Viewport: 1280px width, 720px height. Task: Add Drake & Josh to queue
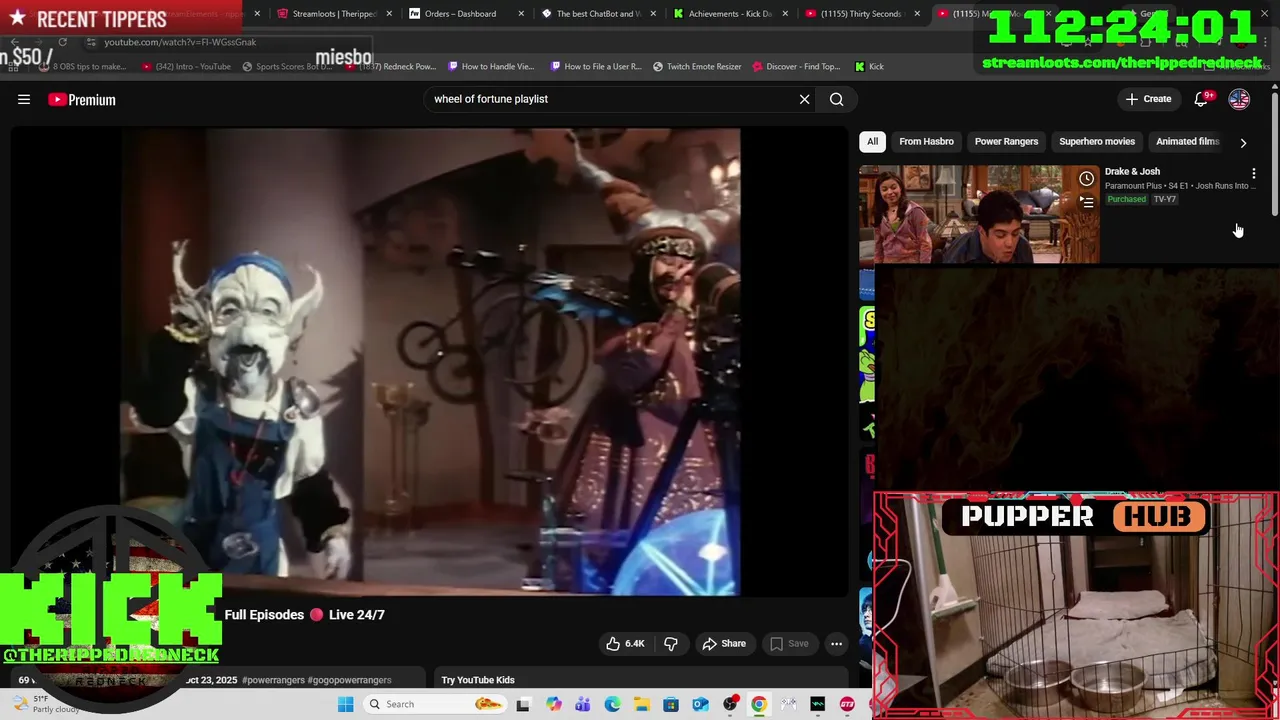1087,202
